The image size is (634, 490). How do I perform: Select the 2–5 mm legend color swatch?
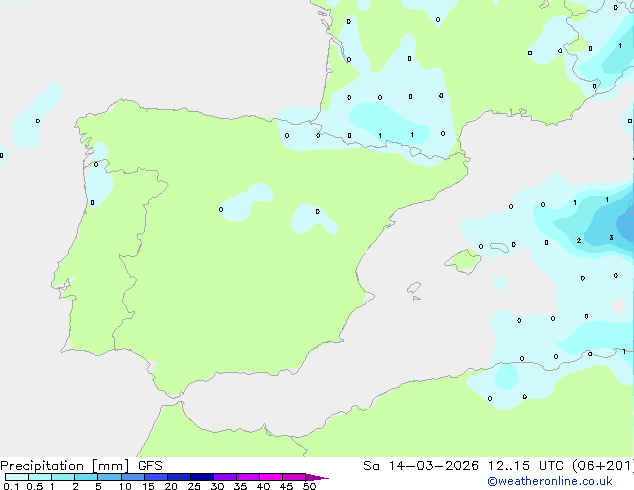pyautogui.click(x=86, y=477)
